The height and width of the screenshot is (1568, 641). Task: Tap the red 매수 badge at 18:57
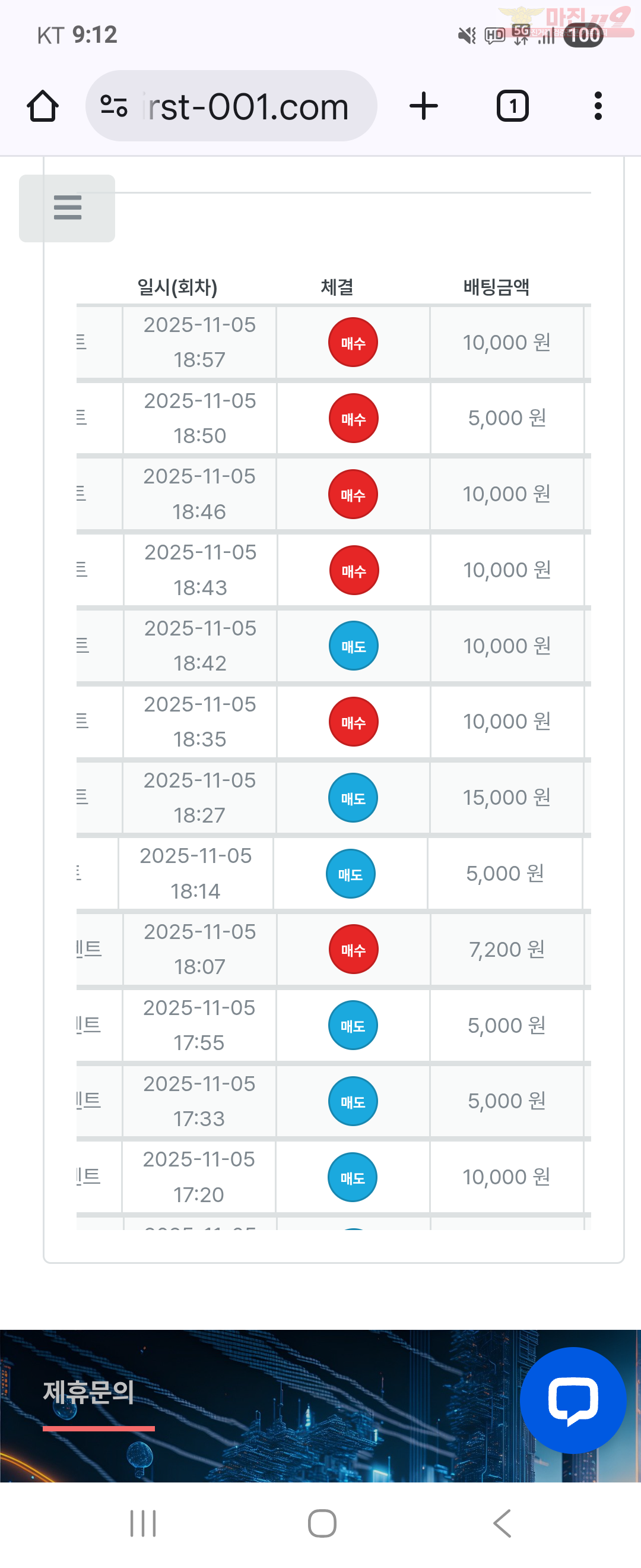353,343
